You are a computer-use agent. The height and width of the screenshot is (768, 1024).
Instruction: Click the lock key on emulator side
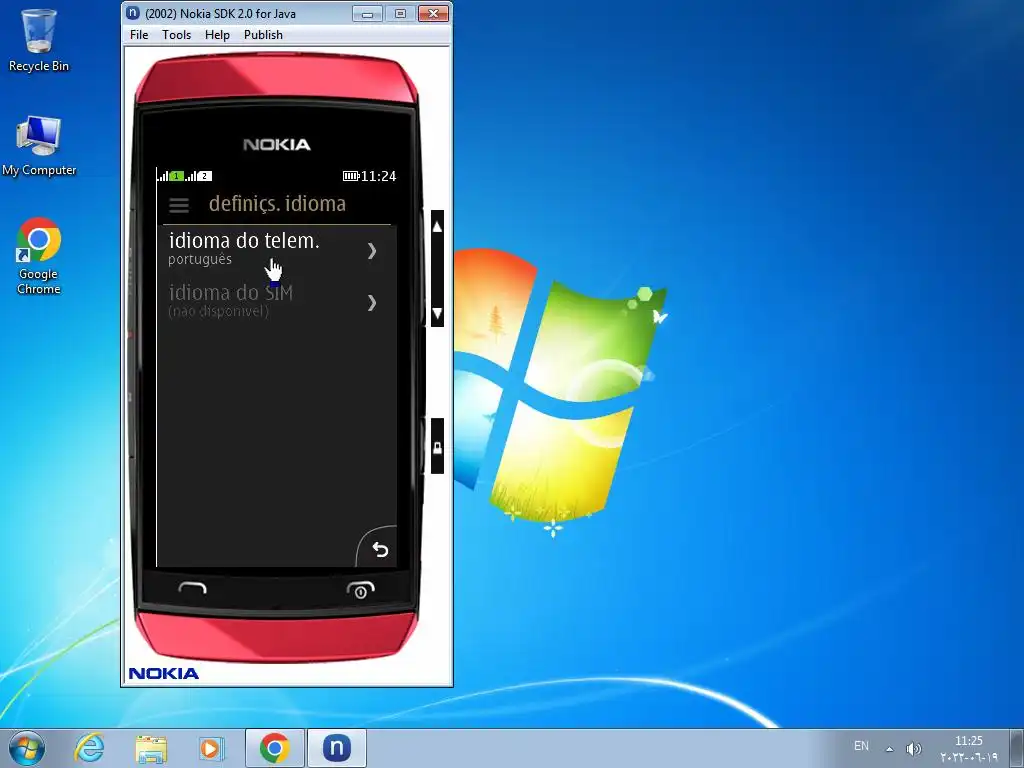tap(438, 447)
